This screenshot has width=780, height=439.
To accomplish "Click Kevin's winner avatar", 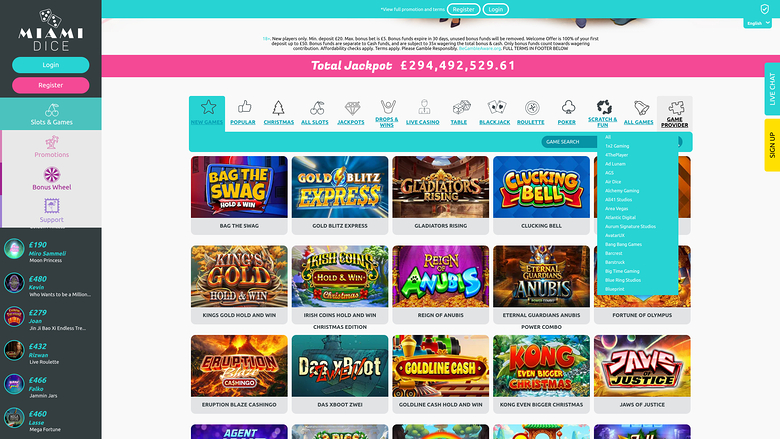I will pos(14,282).
